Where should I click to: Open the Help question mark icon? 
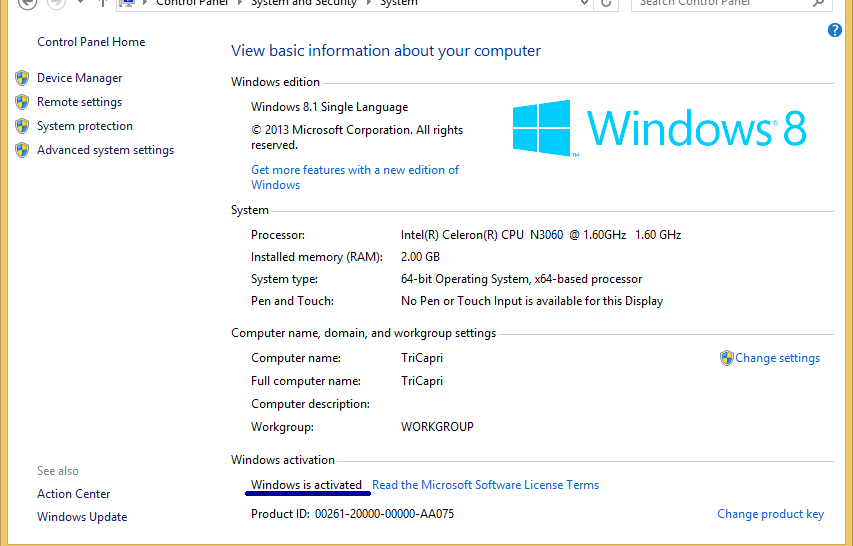(835, 30)
